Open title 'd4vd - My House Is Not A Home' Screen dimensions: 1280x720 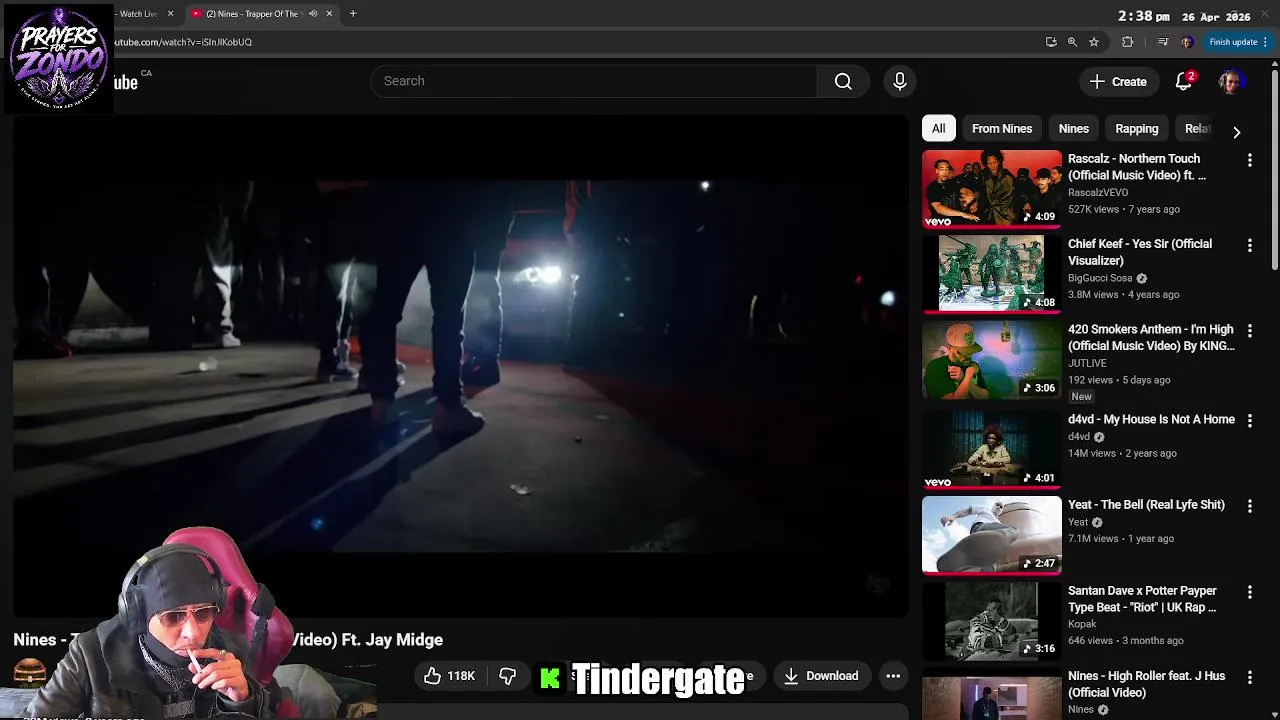pyautogui.click(x=1151, y=419)
